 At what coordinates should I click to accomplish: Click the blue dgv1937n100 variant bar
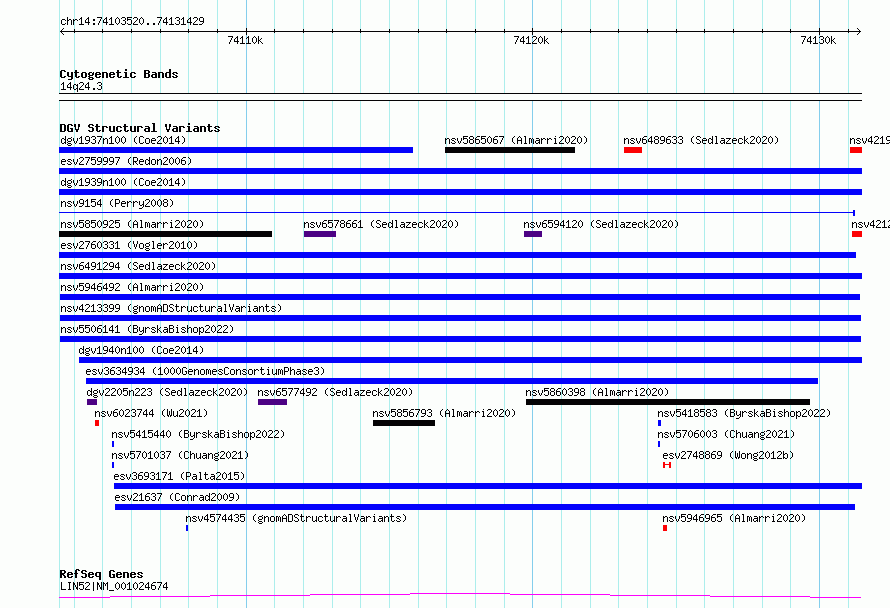(236, 150)
